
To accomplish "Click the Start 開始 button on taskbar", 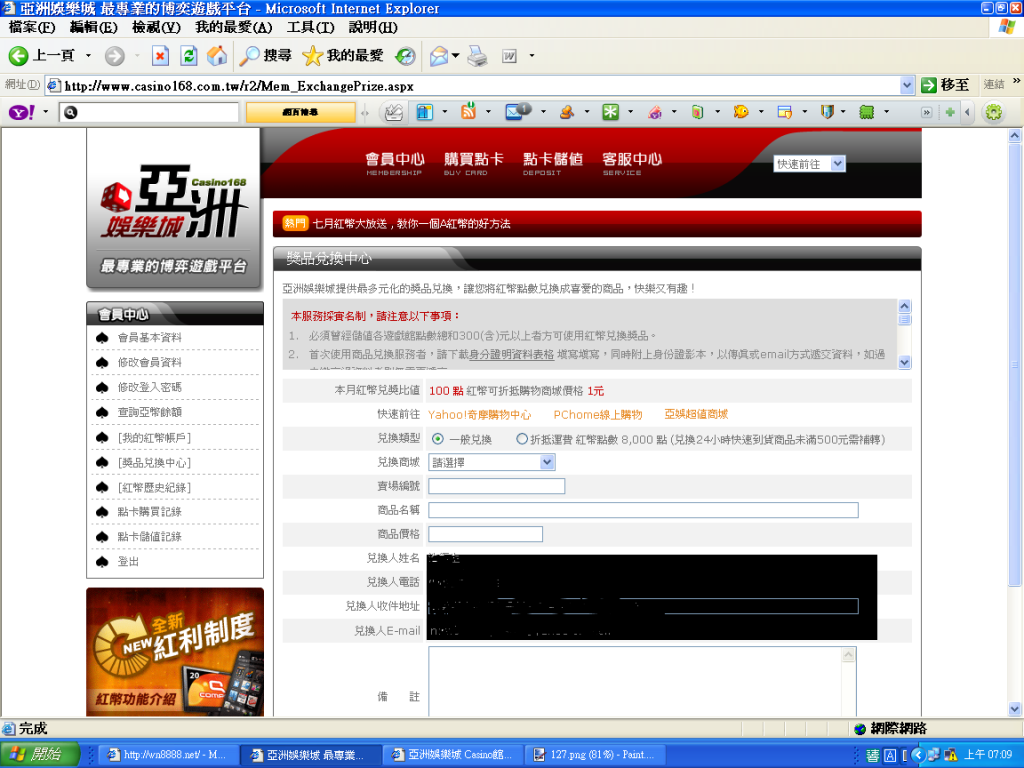I will (x=34, y=754).
